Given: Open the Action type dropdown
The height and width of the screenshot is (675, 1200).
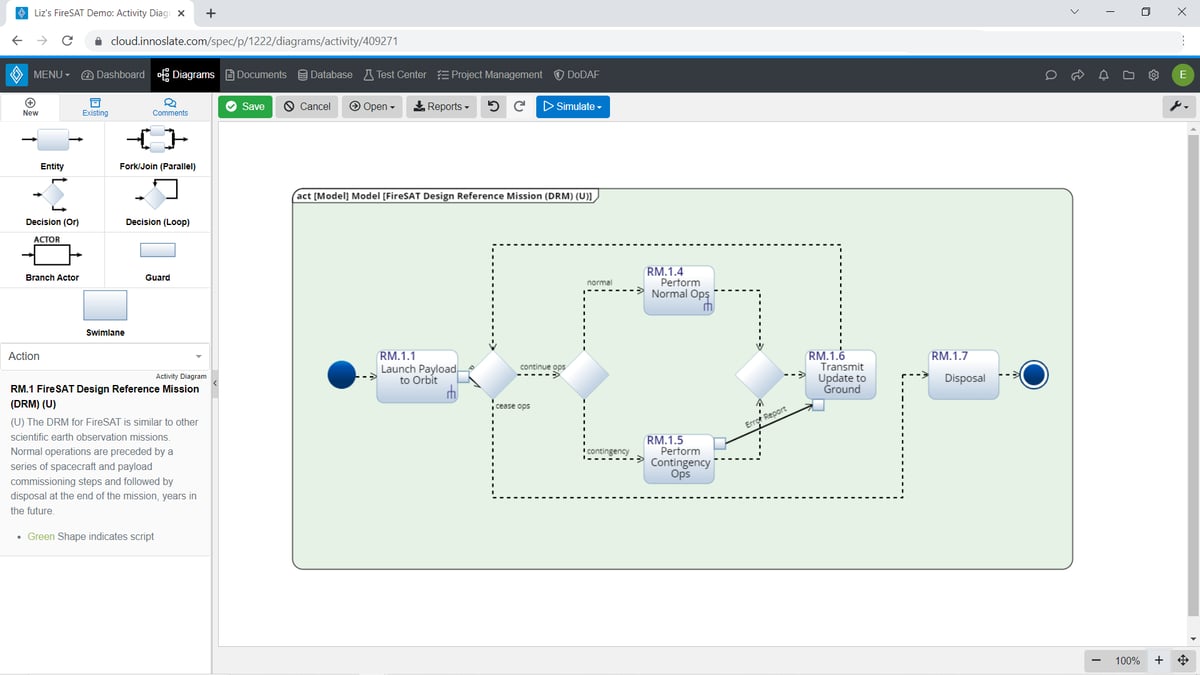Looking at the screenshot, I should pyautogui.click(x=105, y=356).
